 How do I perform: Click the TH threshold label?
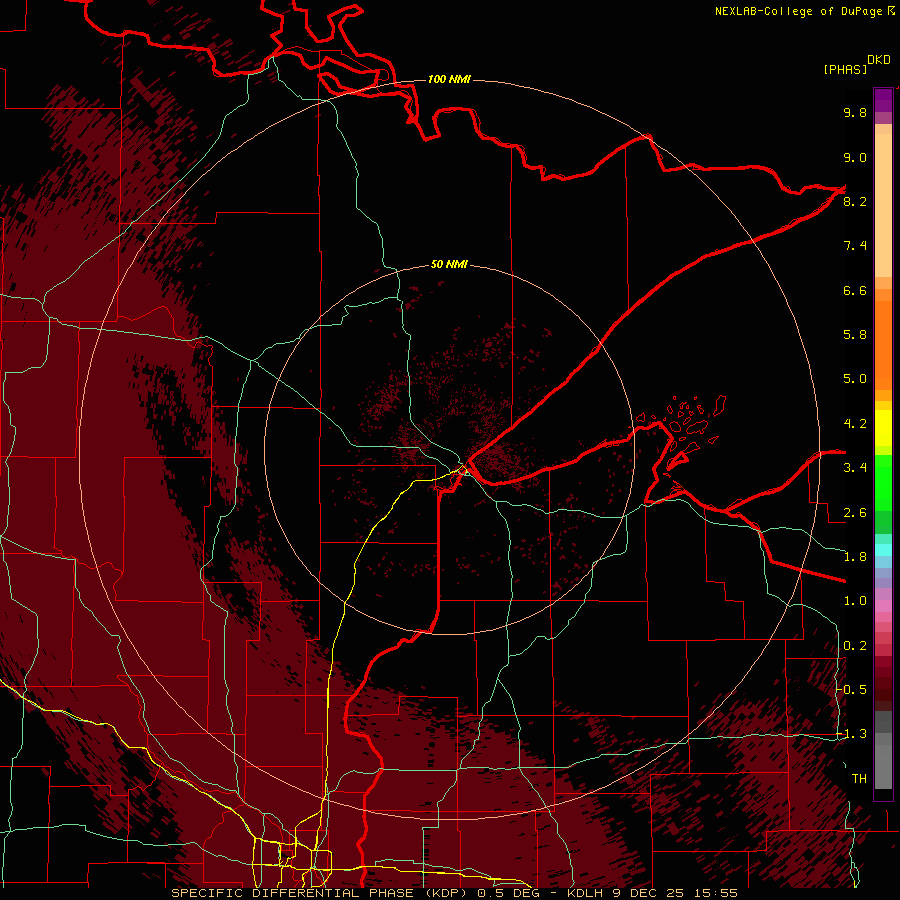(859, 779)
